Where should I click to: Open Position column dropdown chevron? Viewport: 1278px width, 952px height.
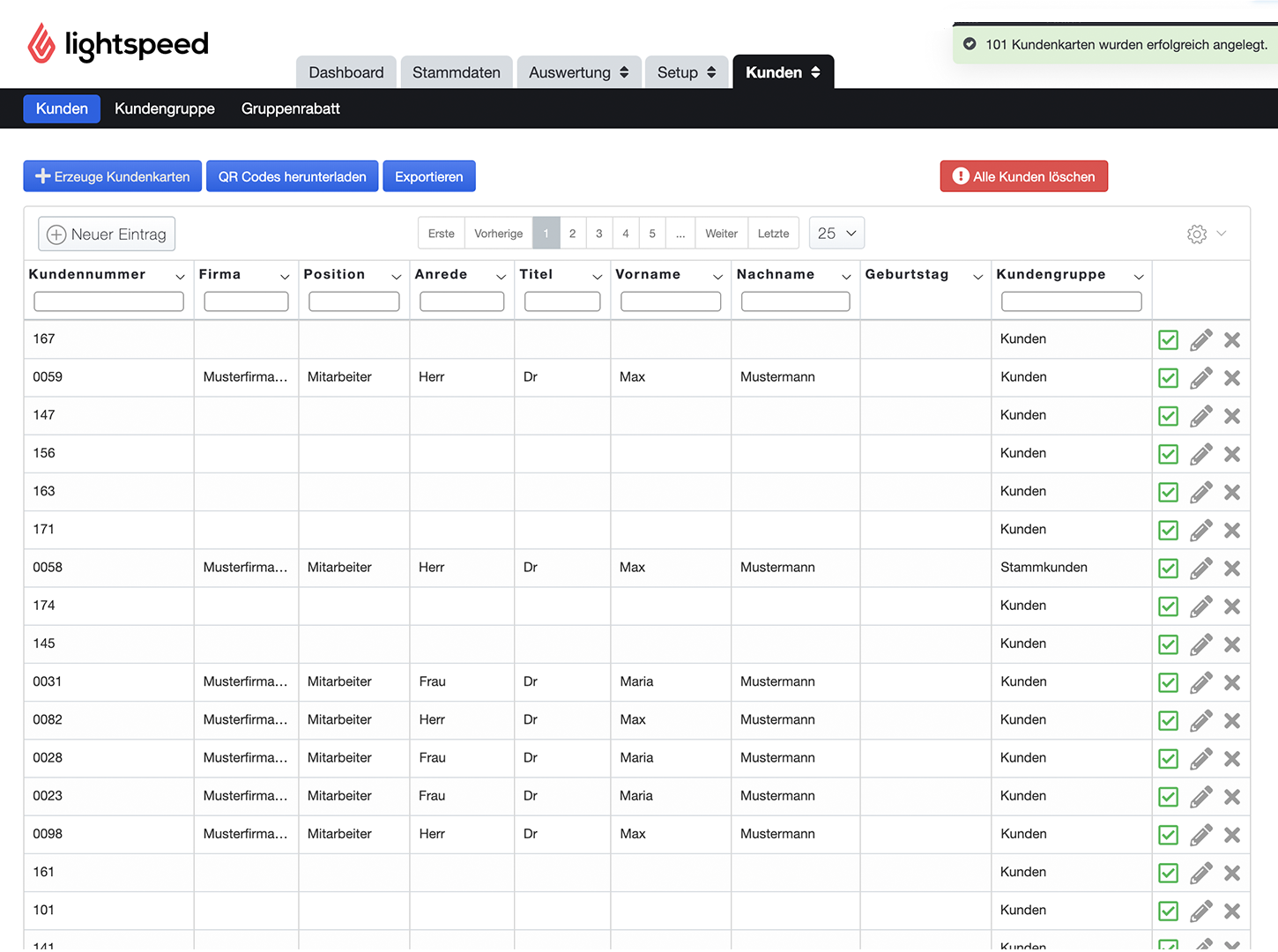pos(397,277)
